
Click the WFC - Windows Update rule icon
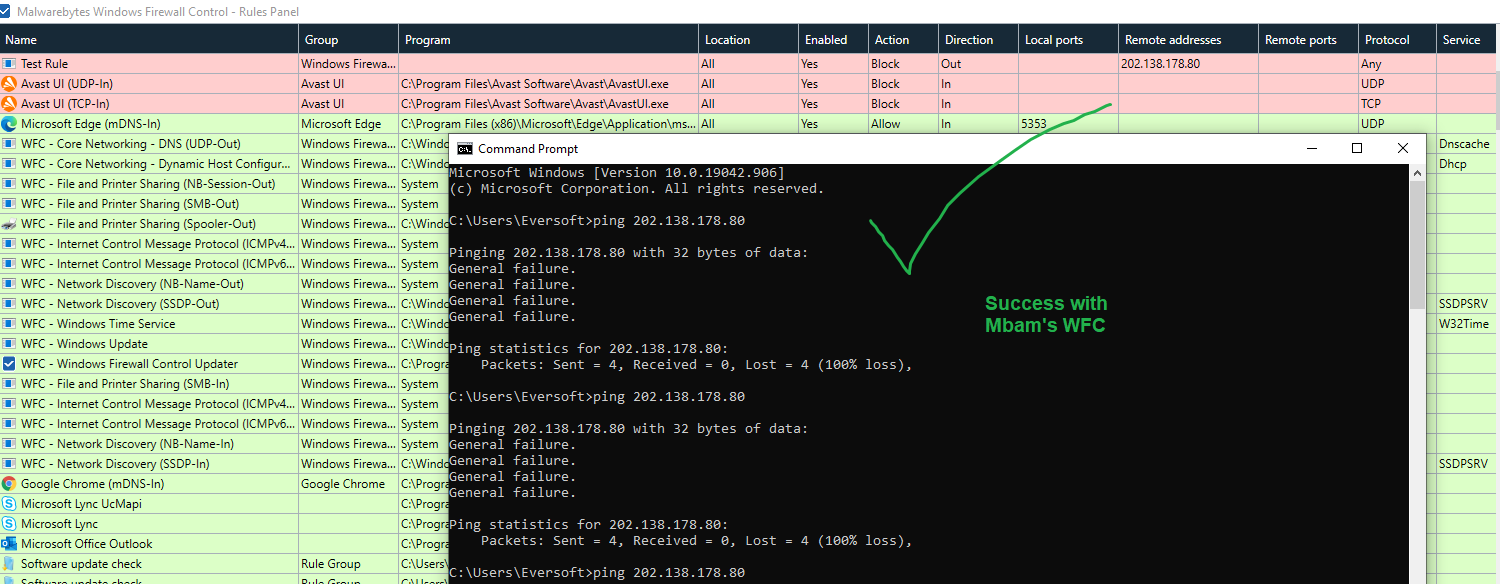tap(9, 344)
